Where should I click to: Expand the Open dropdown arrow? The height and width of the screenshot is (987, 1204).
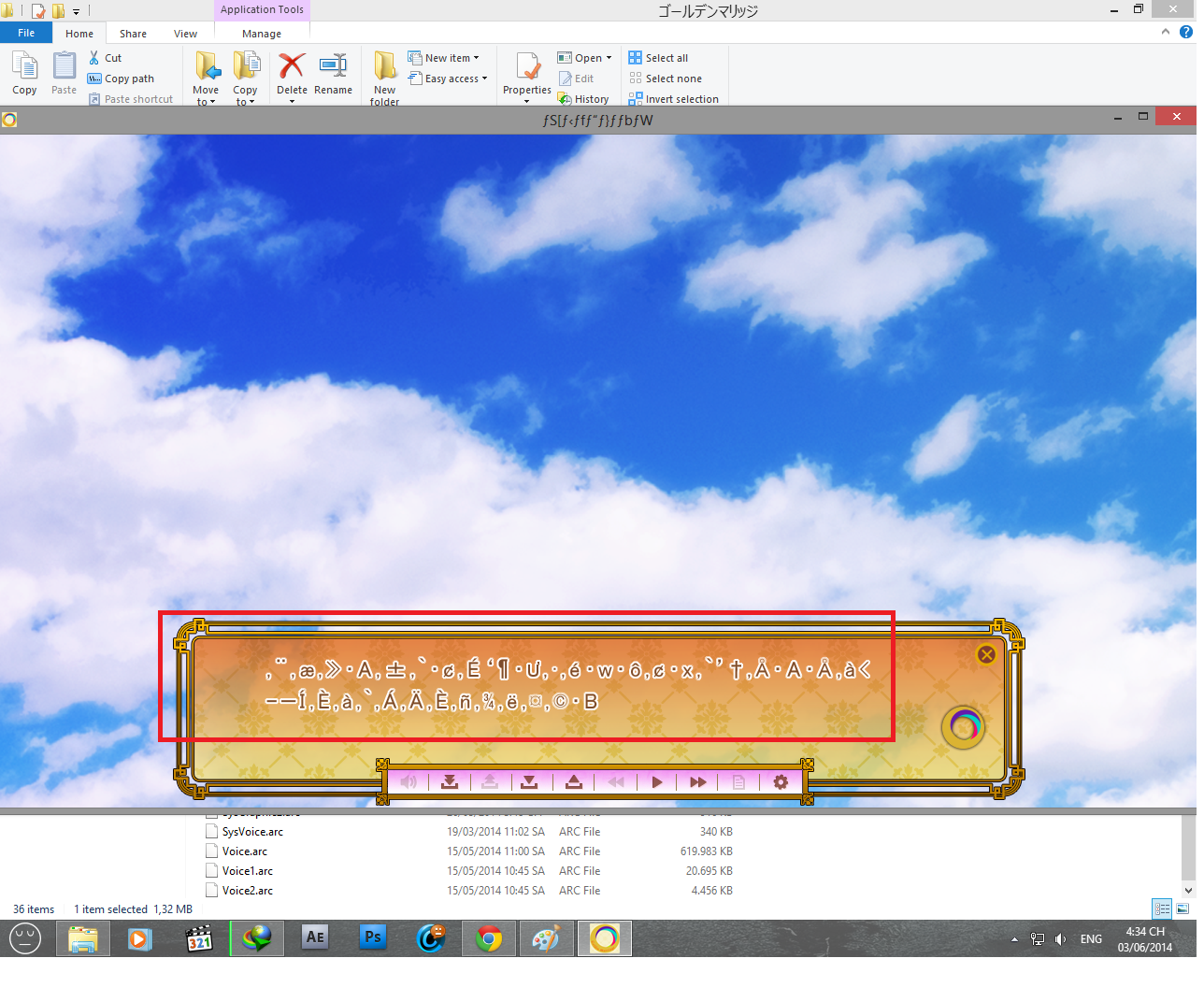pyautogui.click(x=609, y=58)
